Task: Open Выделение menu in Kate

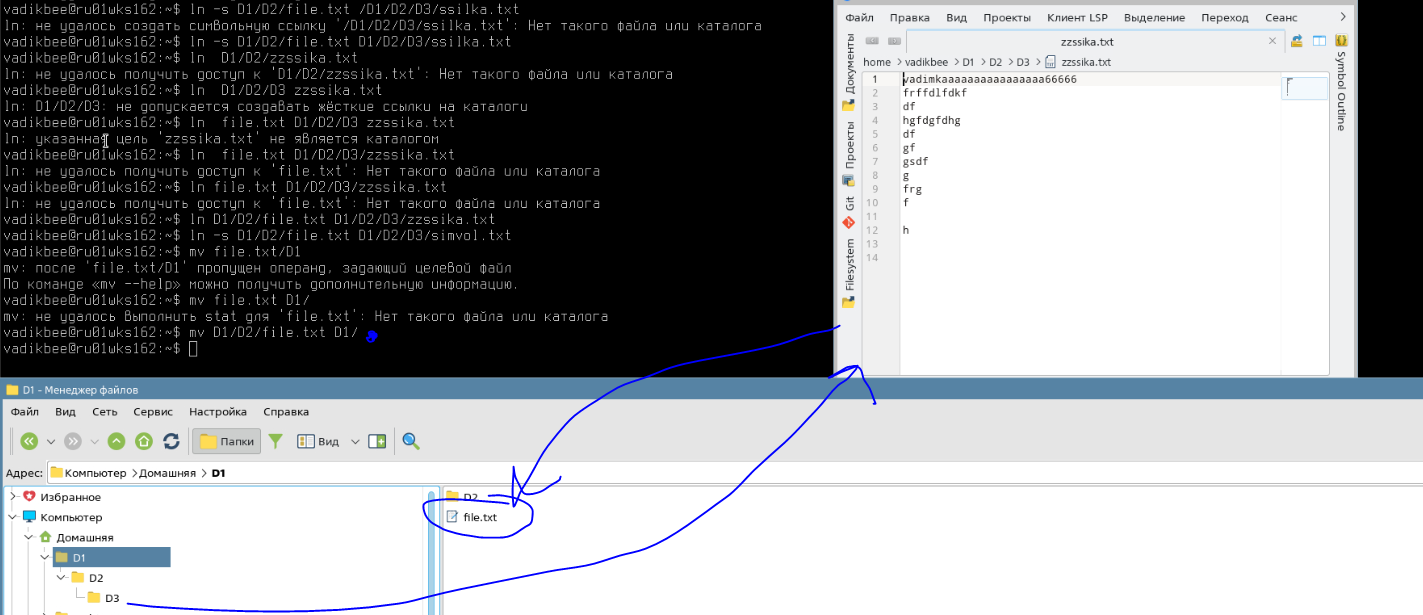Action: pos(1154,18)
